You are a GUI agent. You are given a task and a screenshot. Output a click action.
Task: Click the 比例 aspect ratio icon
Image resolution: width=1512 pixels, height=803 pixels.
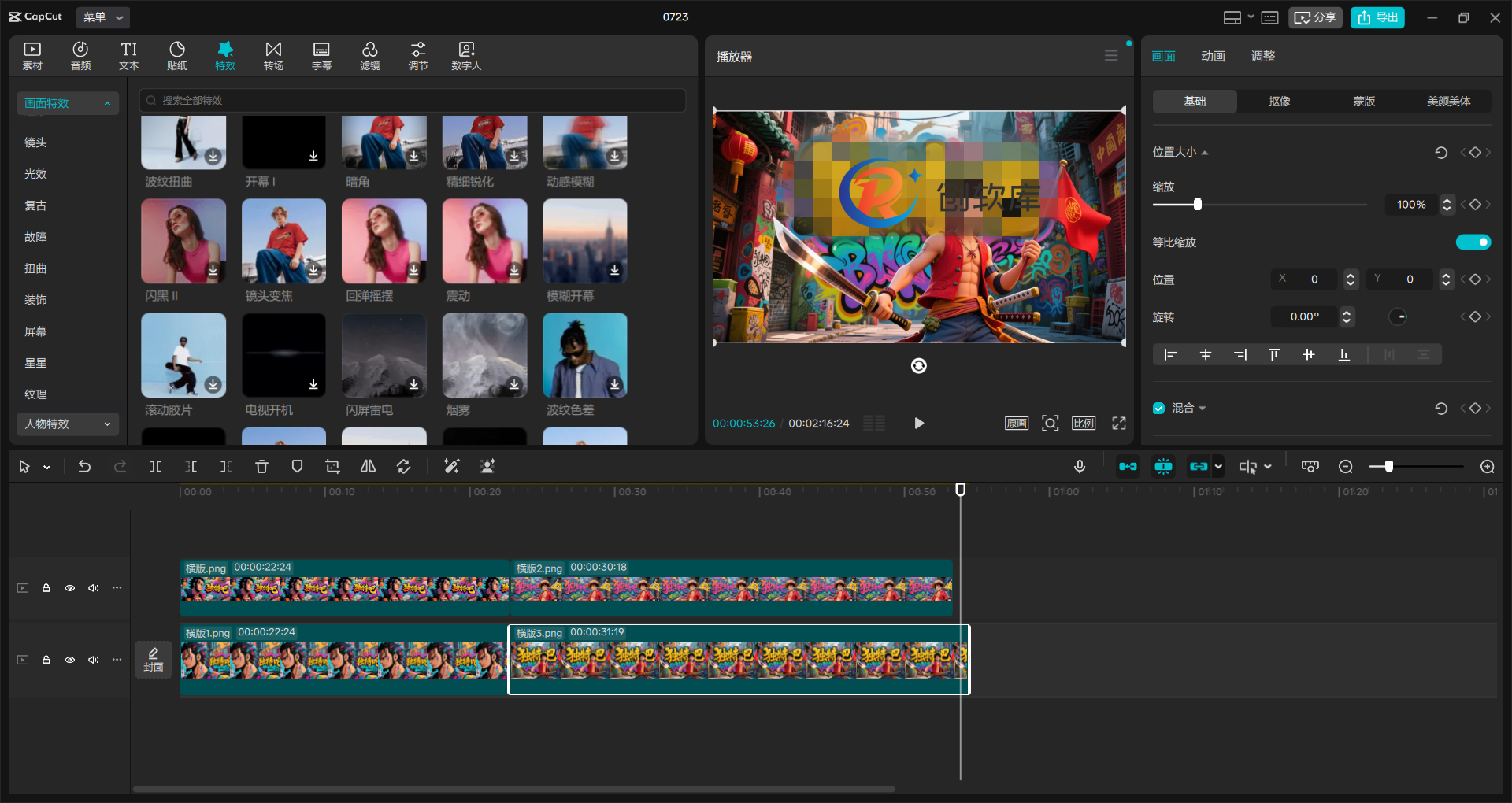(x=1084, y=424)
